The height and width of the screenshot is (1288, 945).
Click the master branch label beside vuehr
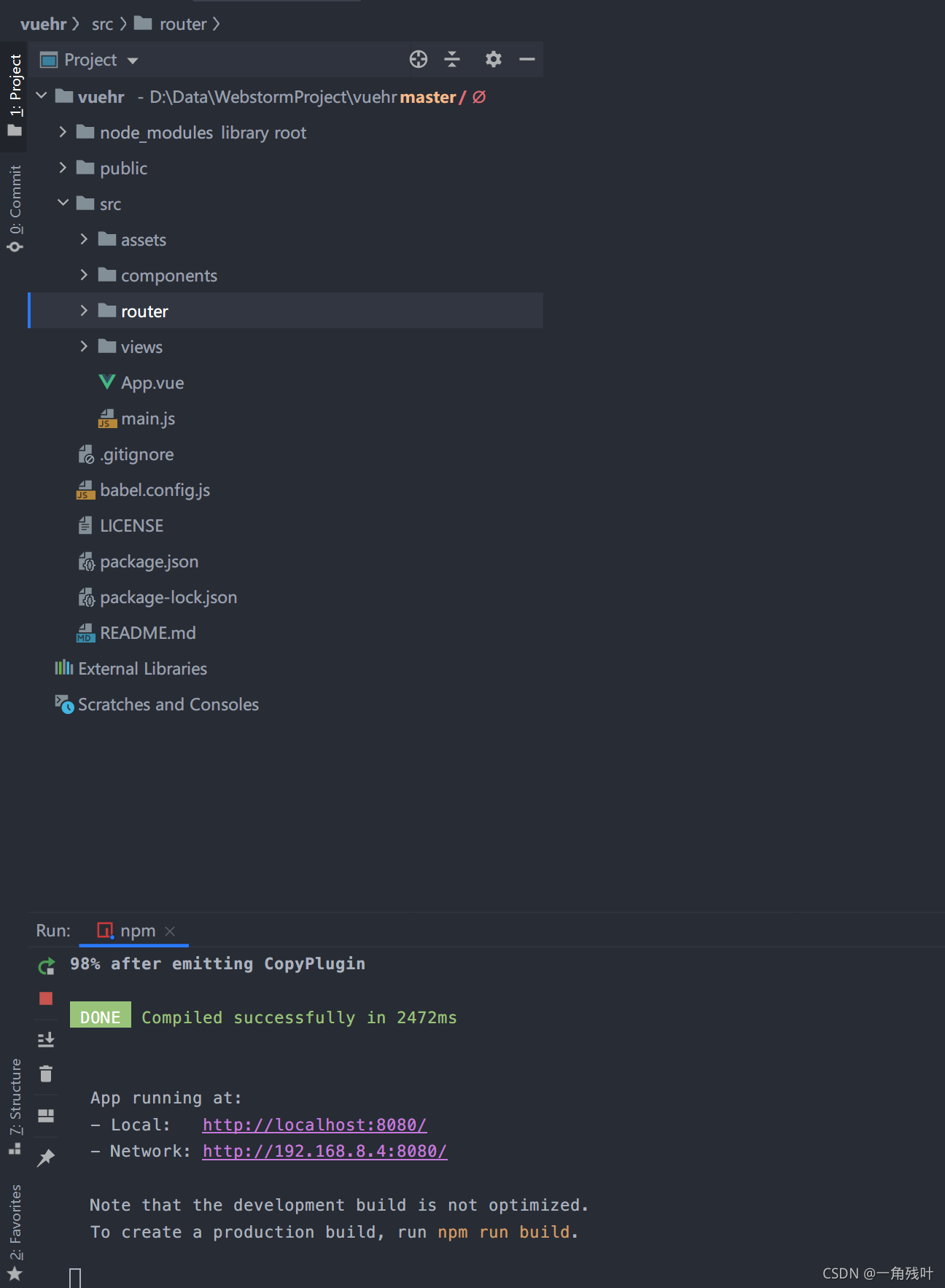(x=428, y=97)
